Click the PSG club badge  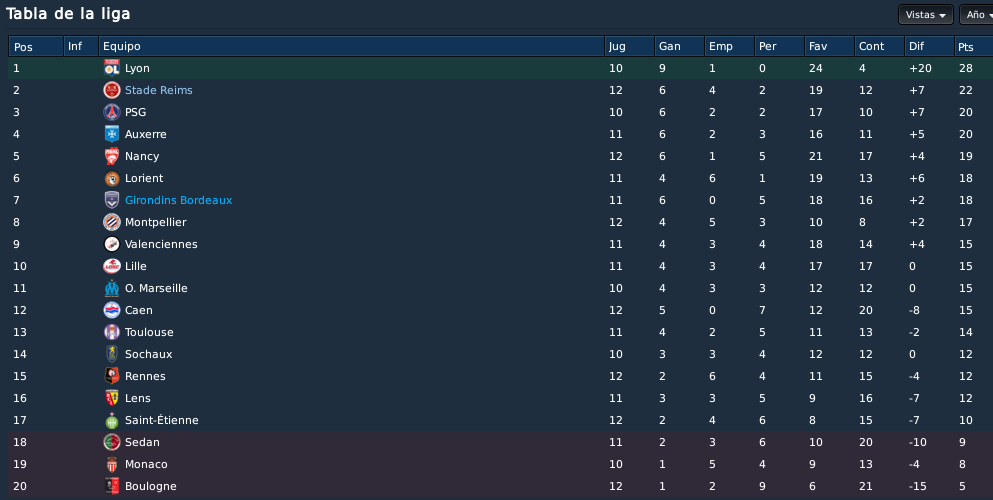[x=111, y=112]
